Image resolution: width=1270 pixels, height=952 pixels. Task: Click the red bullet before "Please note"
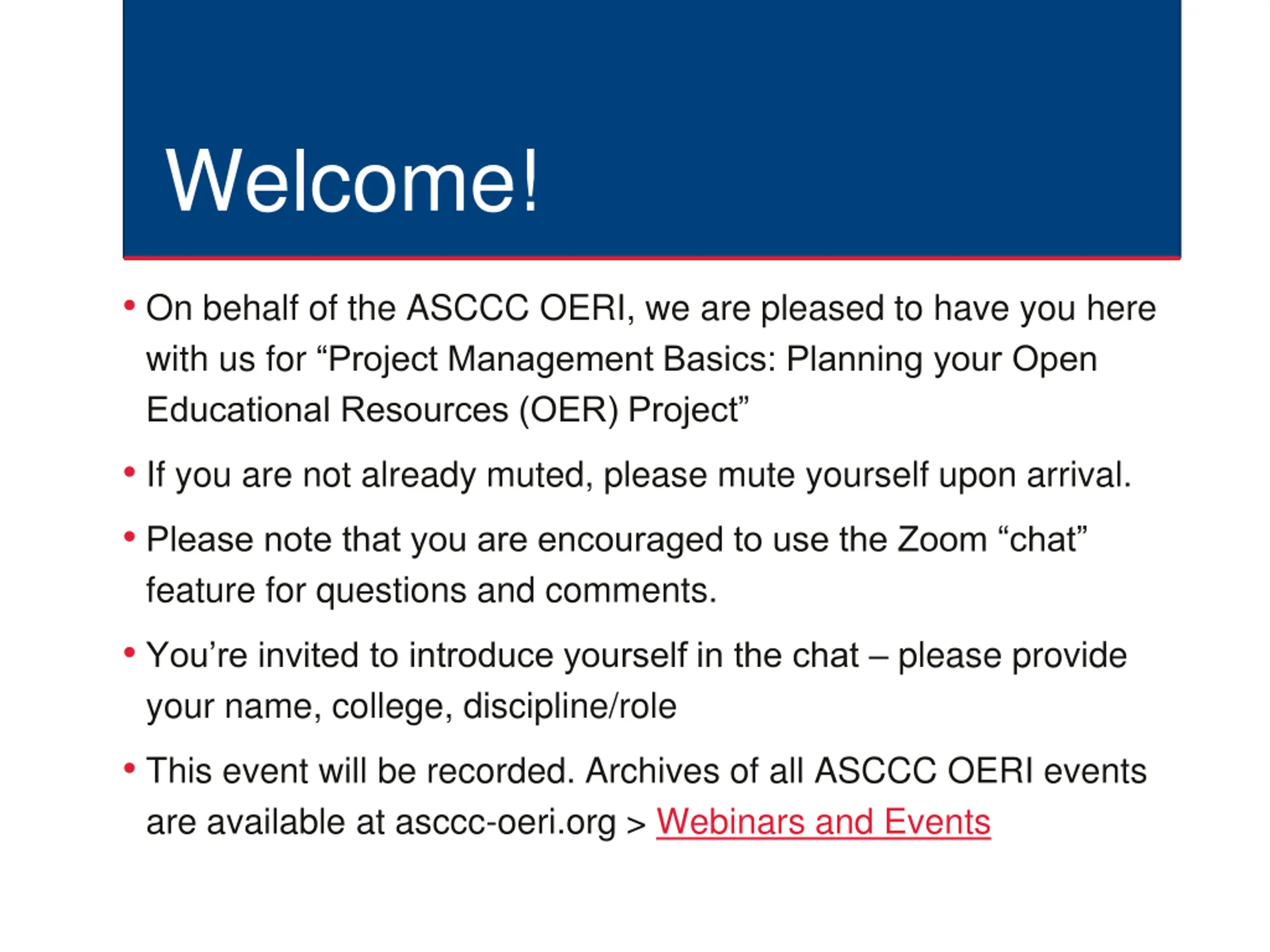point(130,537)
